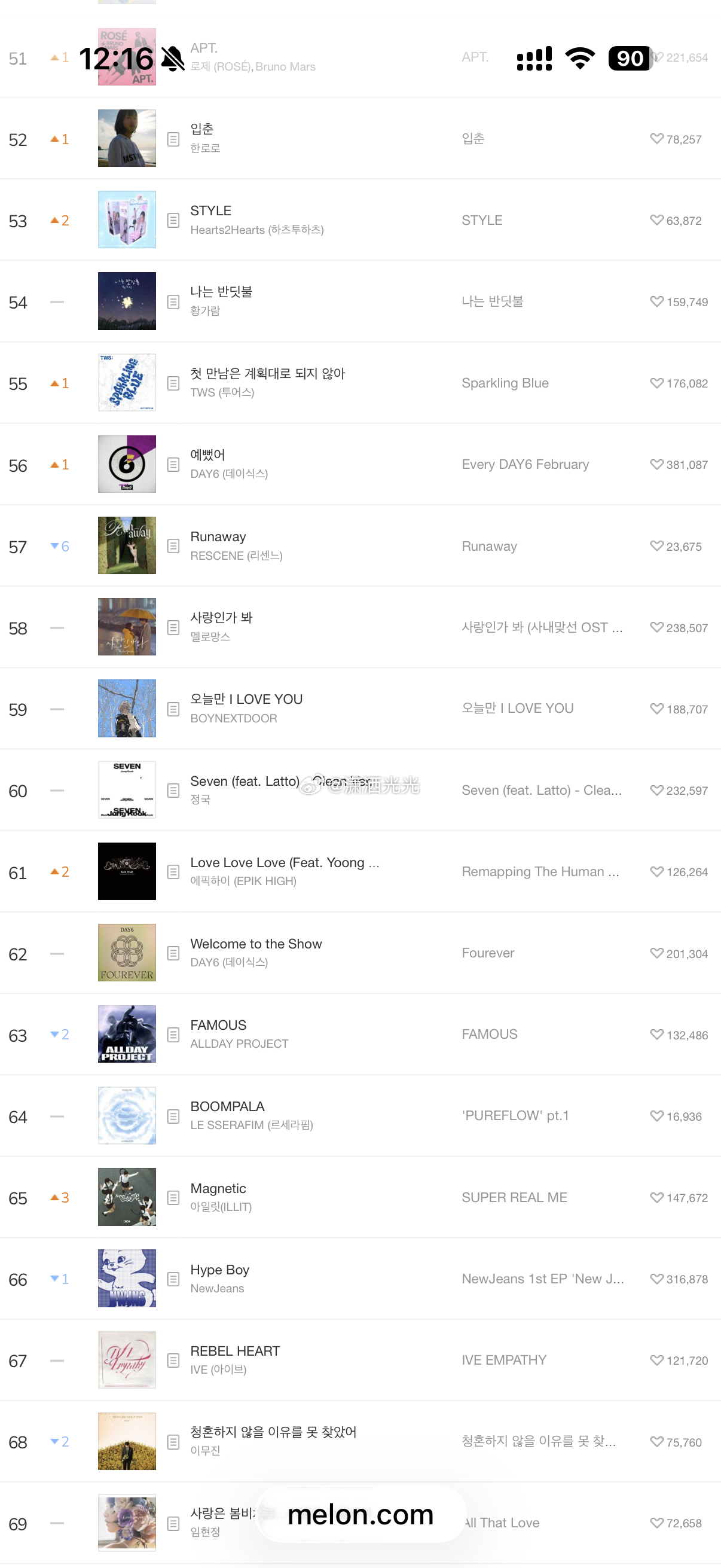View lyrics icon for Hype Boy
The width and height of the screenshot is (721, 1568).
click(x=173, y=1279)
